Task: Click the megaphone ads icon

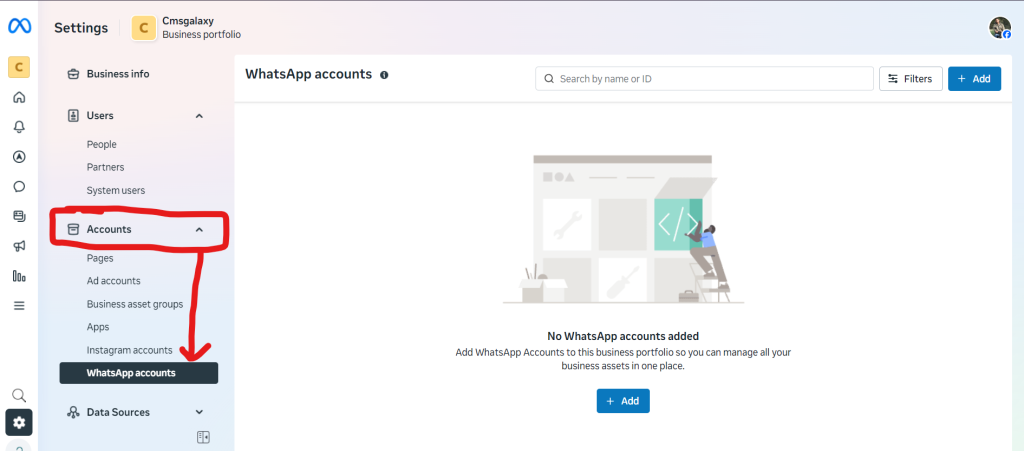Action: pyautogui.click(x=19, y=246)
